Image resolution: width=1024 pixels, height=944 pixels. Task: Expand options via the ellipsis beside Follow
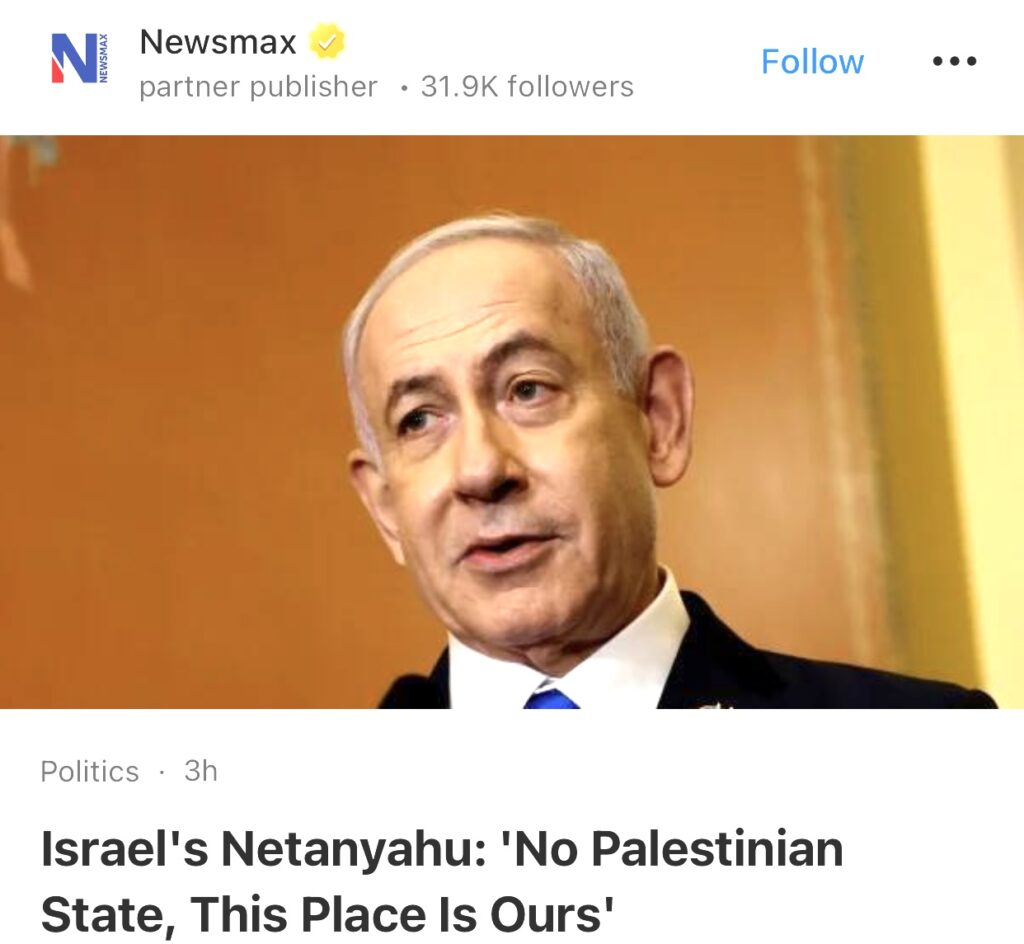(954, 61)
